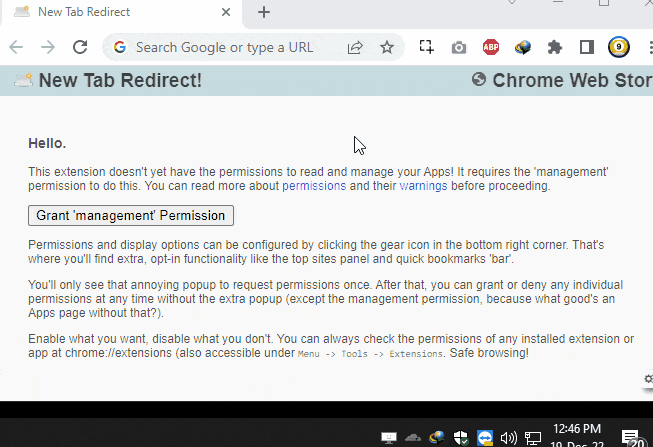The image size is (653, 447).
Task: Click the Hello. heading text
Action: tap(47, 143)
